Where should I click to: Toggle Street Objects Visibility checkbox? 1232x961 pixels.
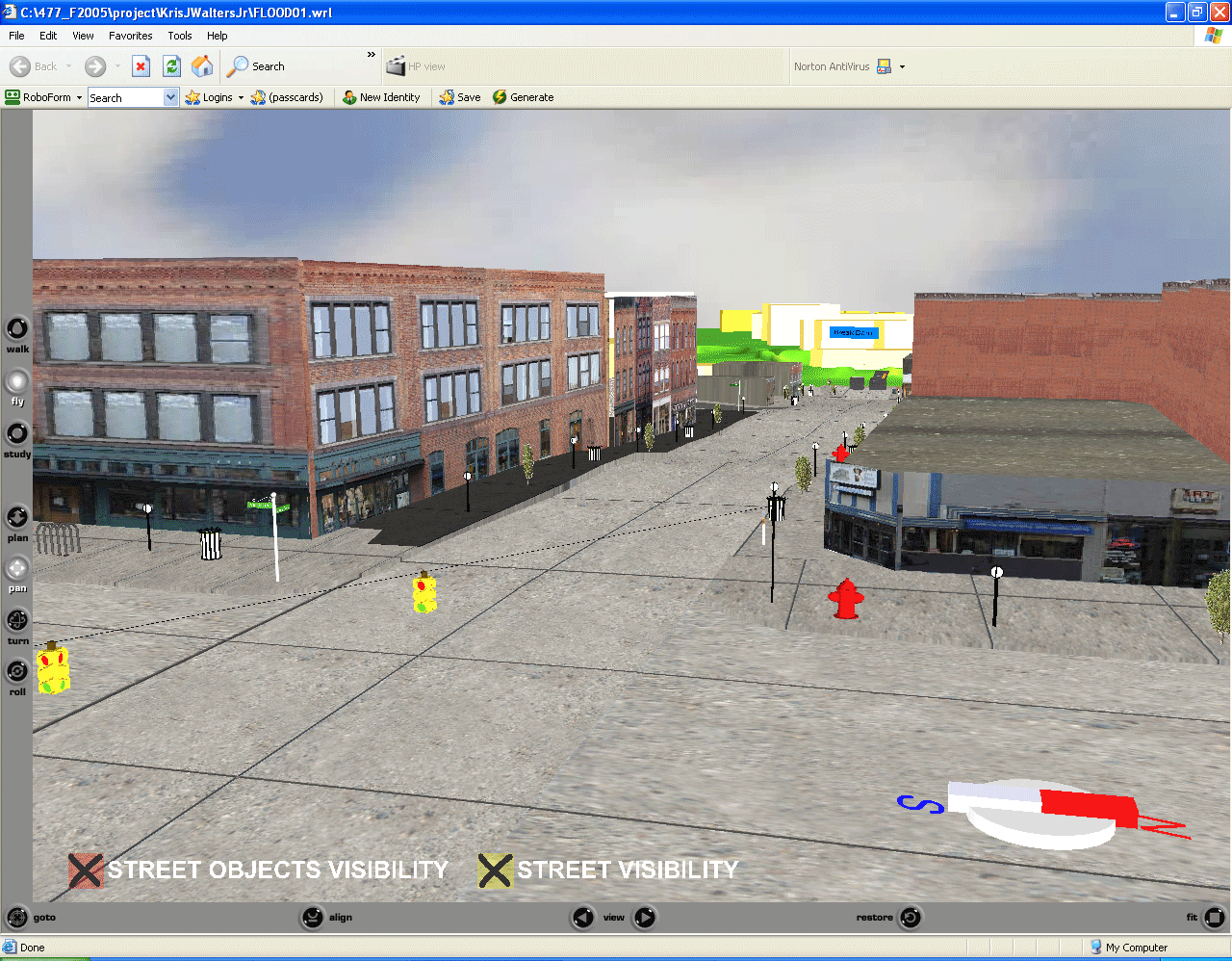point(86,870)
